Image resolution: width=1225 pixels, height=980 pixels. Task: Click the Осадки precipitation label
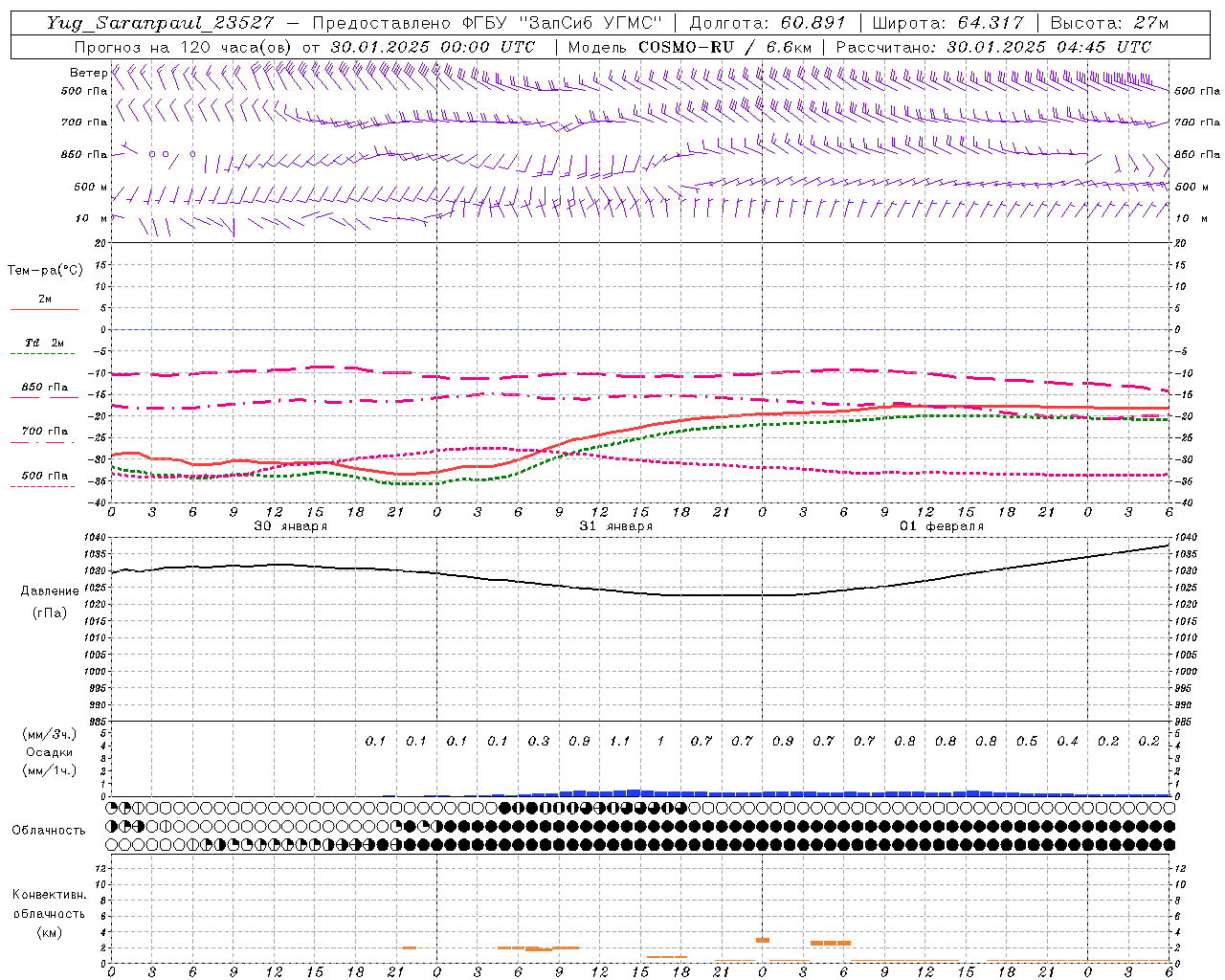[50, 752]
